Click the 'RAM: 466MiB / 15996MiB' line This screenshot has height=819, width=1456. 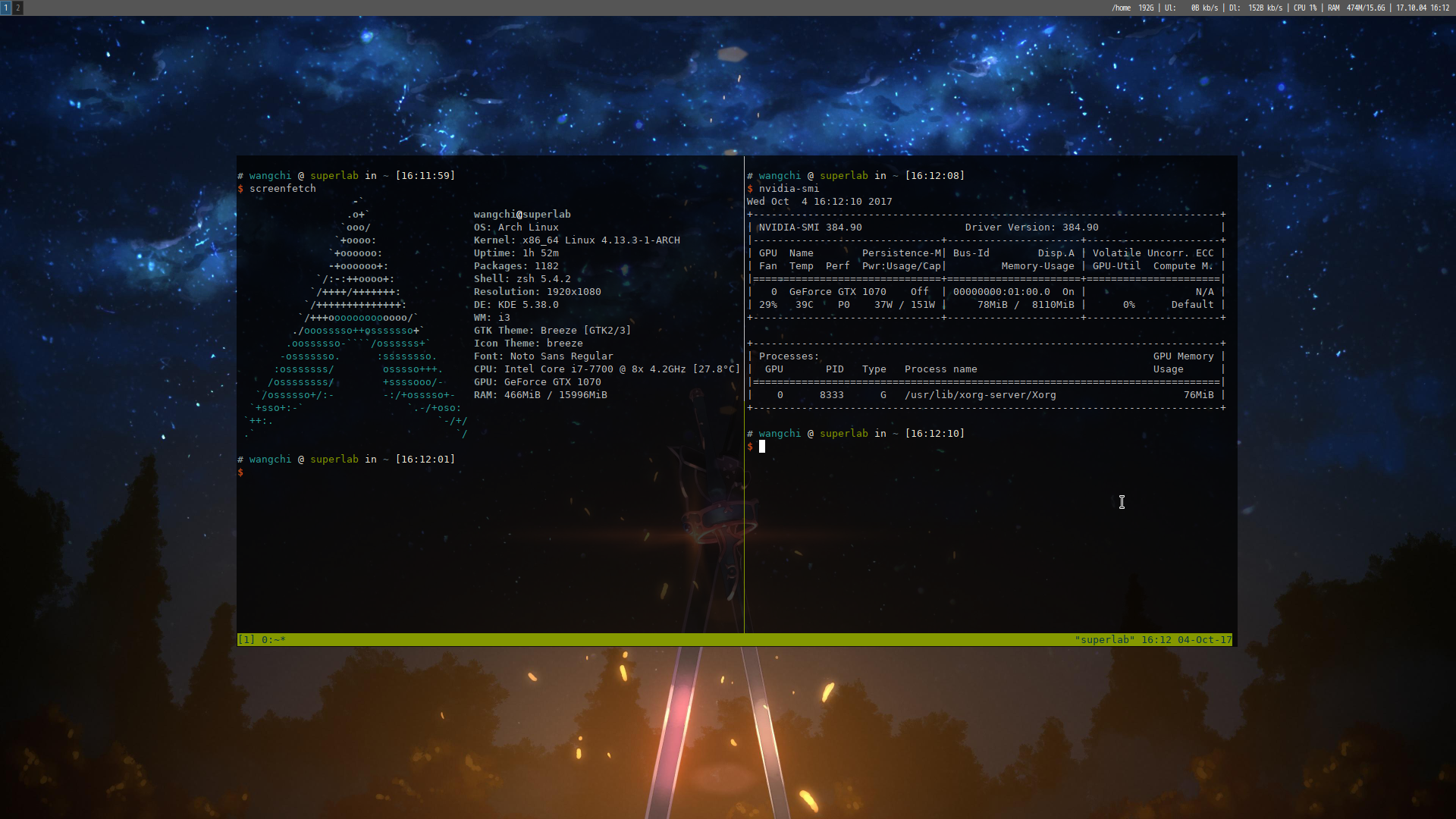540,395
